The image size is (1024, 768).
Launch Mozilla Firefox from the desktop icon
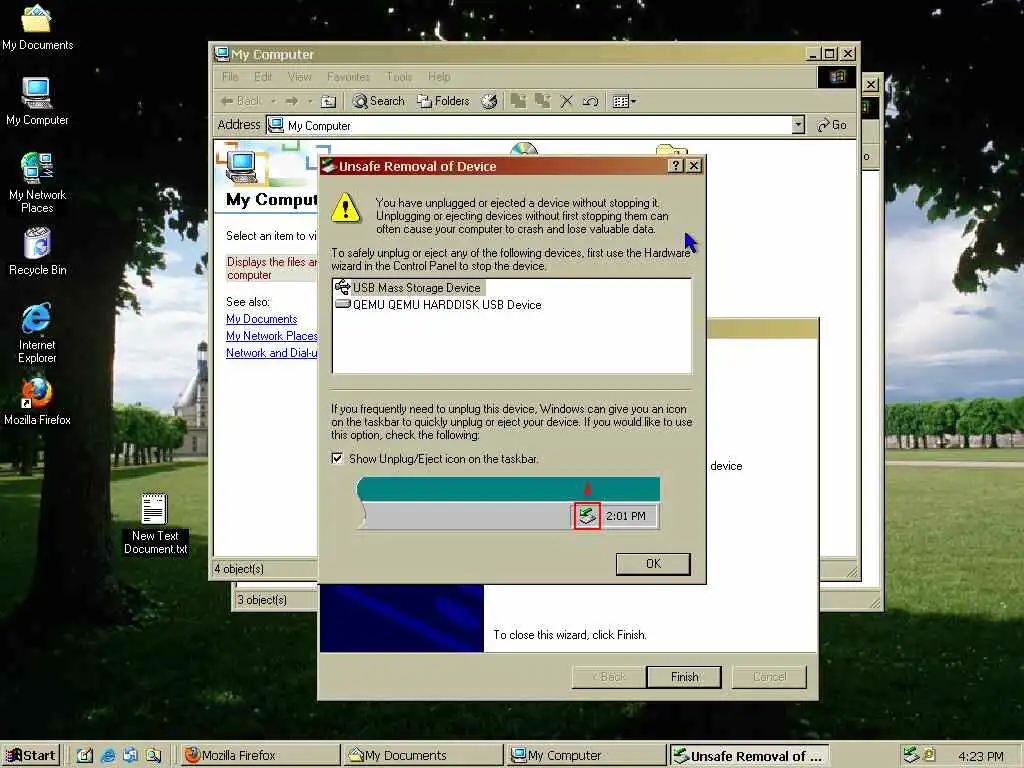[x=37, y=402]
